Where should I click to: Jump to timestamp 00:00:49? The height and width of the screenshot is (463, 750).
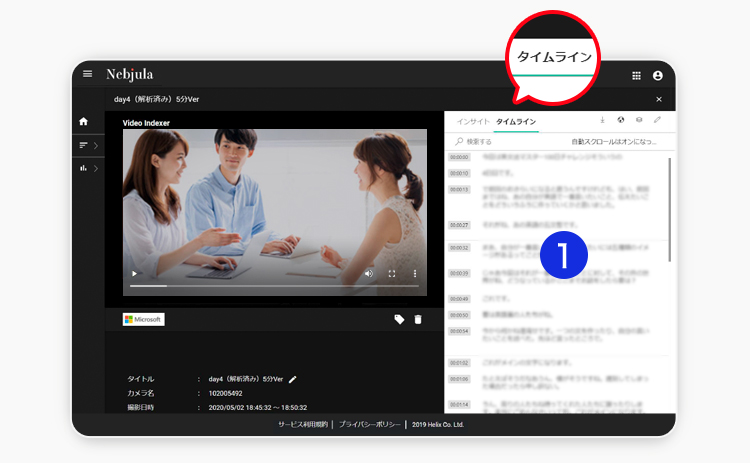(x=459, y=299)
